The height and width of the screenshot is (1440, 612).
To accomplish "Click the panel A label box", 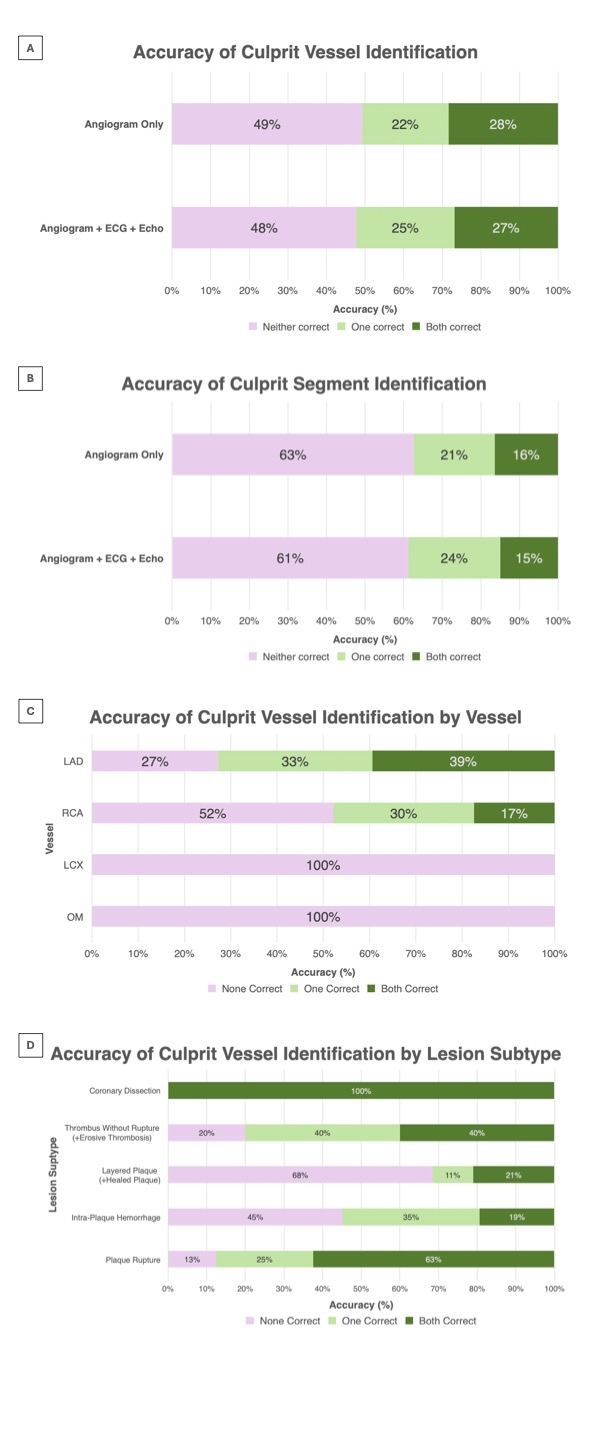I will point(31,49).
